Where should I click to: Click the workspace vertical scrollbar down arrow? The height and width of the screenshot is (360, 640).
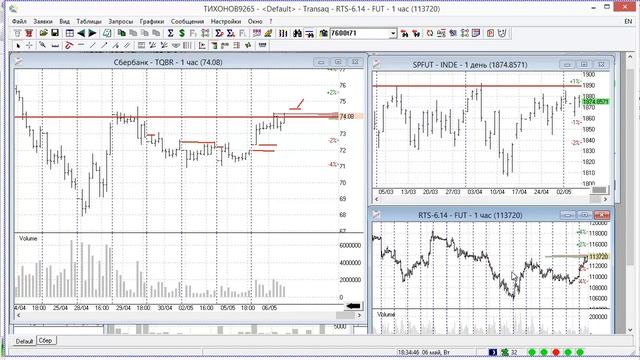click(630, 329)
